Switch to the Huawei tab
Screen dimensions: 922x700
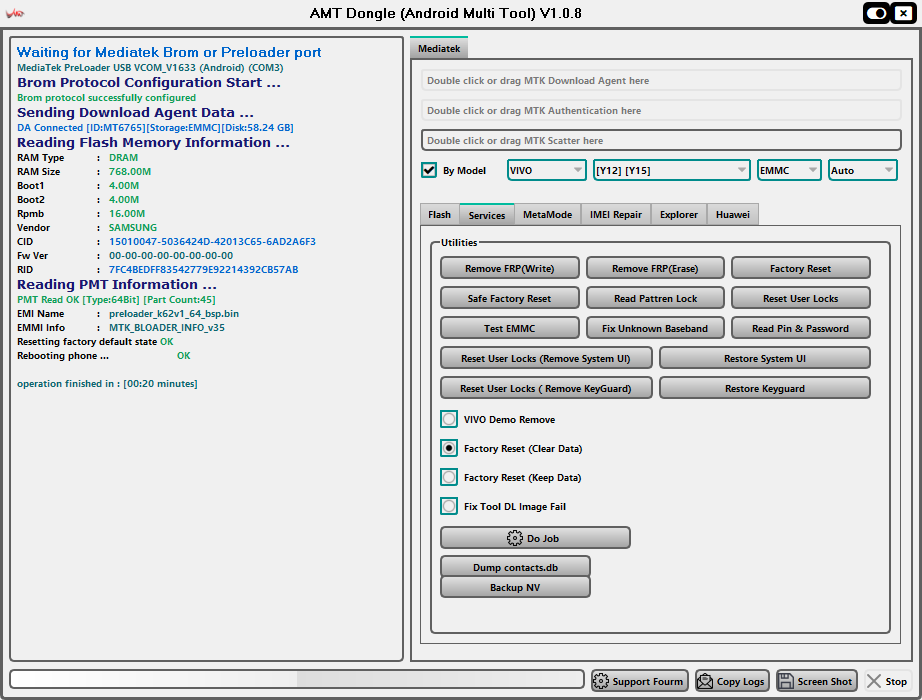tap(733, 215)
